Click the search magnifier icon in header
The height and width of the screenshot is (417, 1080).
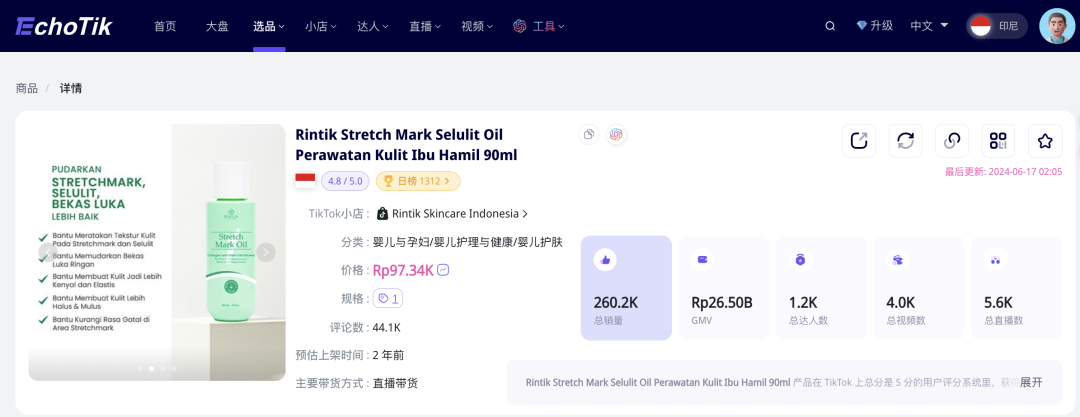click(x=830, y=26)
